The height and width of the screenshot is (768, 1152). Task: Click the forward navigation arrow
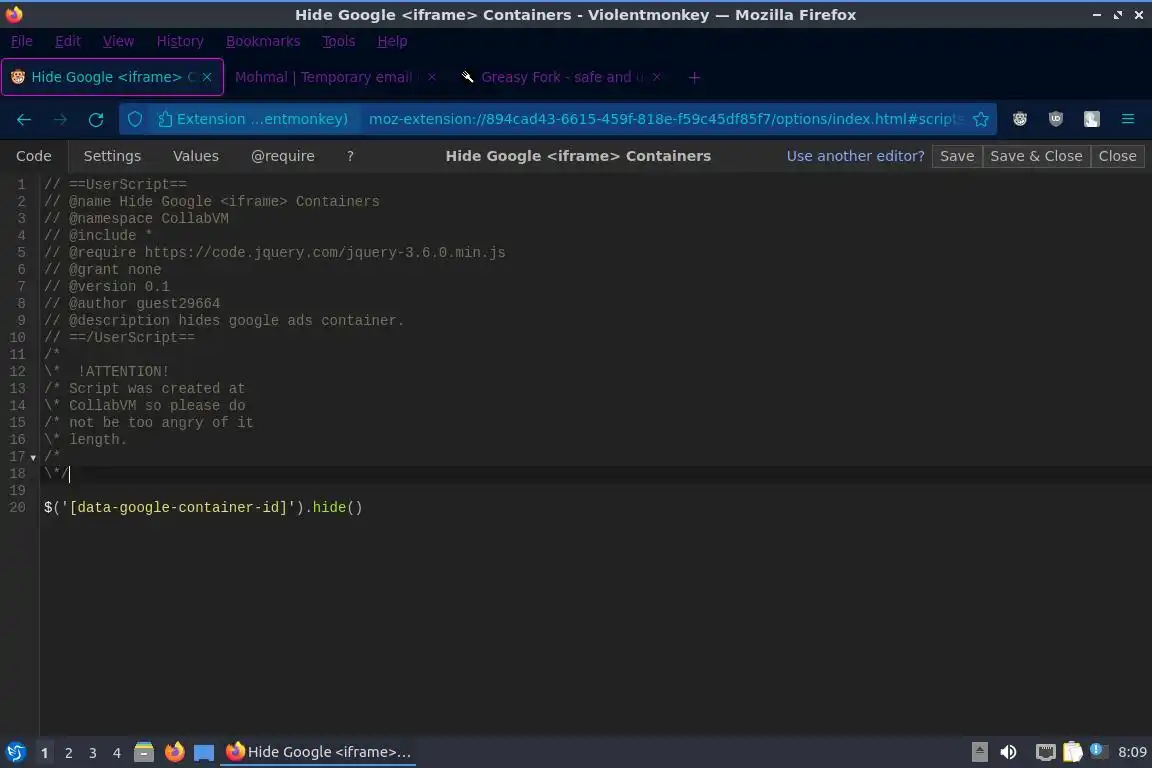60,119
